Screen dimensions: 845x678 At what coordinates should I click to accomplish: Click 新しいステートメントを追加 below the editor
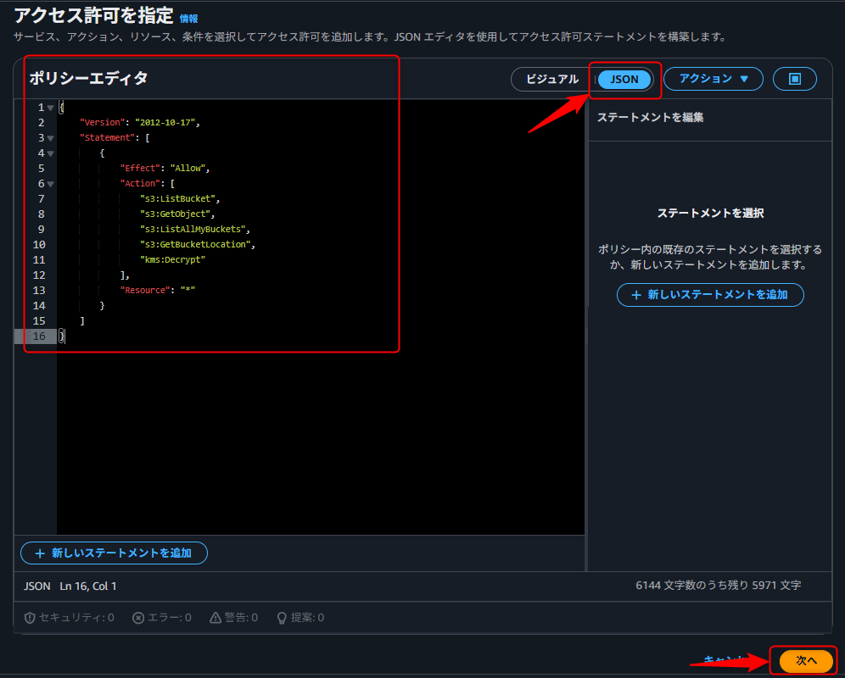point(114,553)
